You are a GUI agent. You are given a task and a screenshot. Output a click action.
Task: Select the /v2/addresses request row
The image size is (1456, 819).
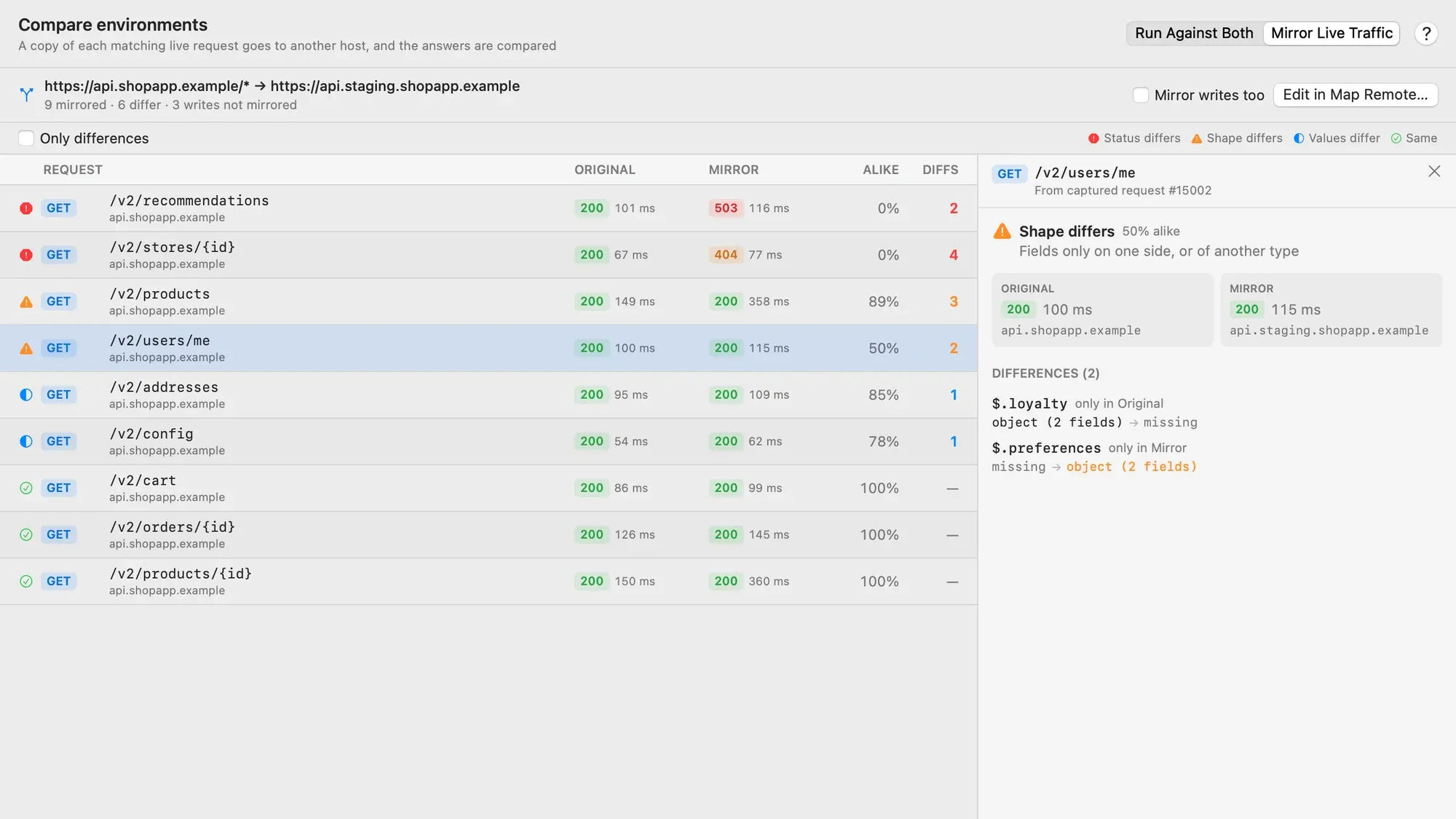coord(488,395)
